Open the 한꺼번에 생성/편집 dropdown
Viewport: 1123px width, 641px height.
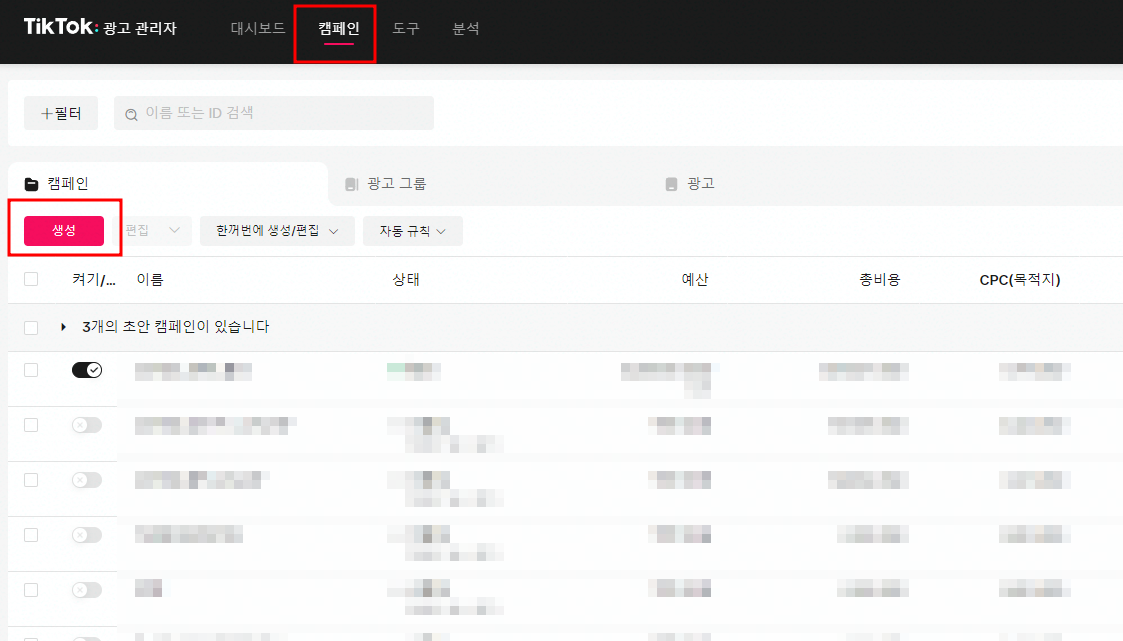[x=277, y=230]
